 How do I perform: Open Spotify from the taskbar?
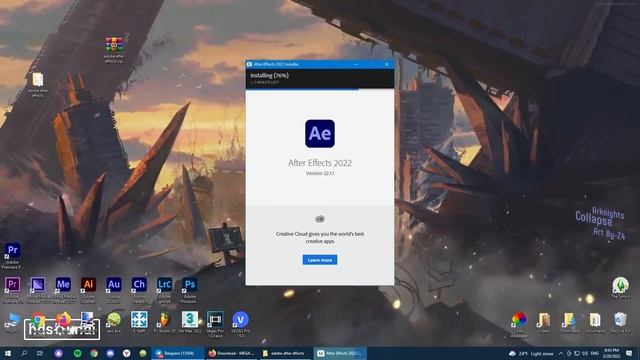(78, 353)
